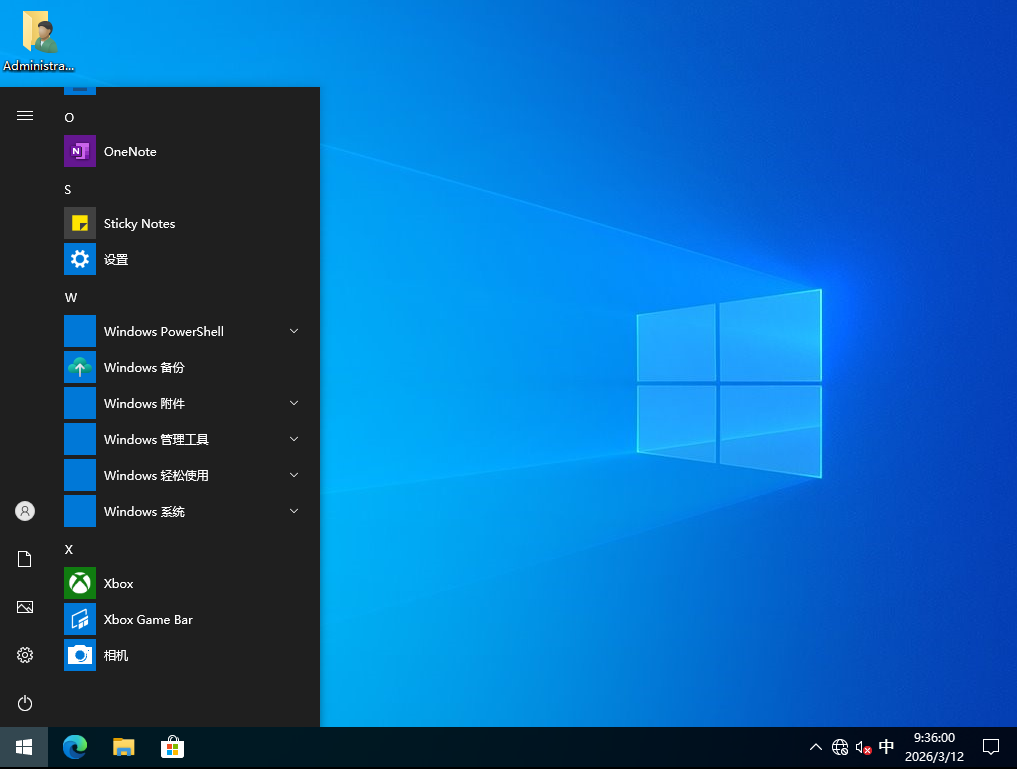This screenshot has width=1017, height=769.
Task: Expand the Windows 附件 group
Action: coord(293,403)
